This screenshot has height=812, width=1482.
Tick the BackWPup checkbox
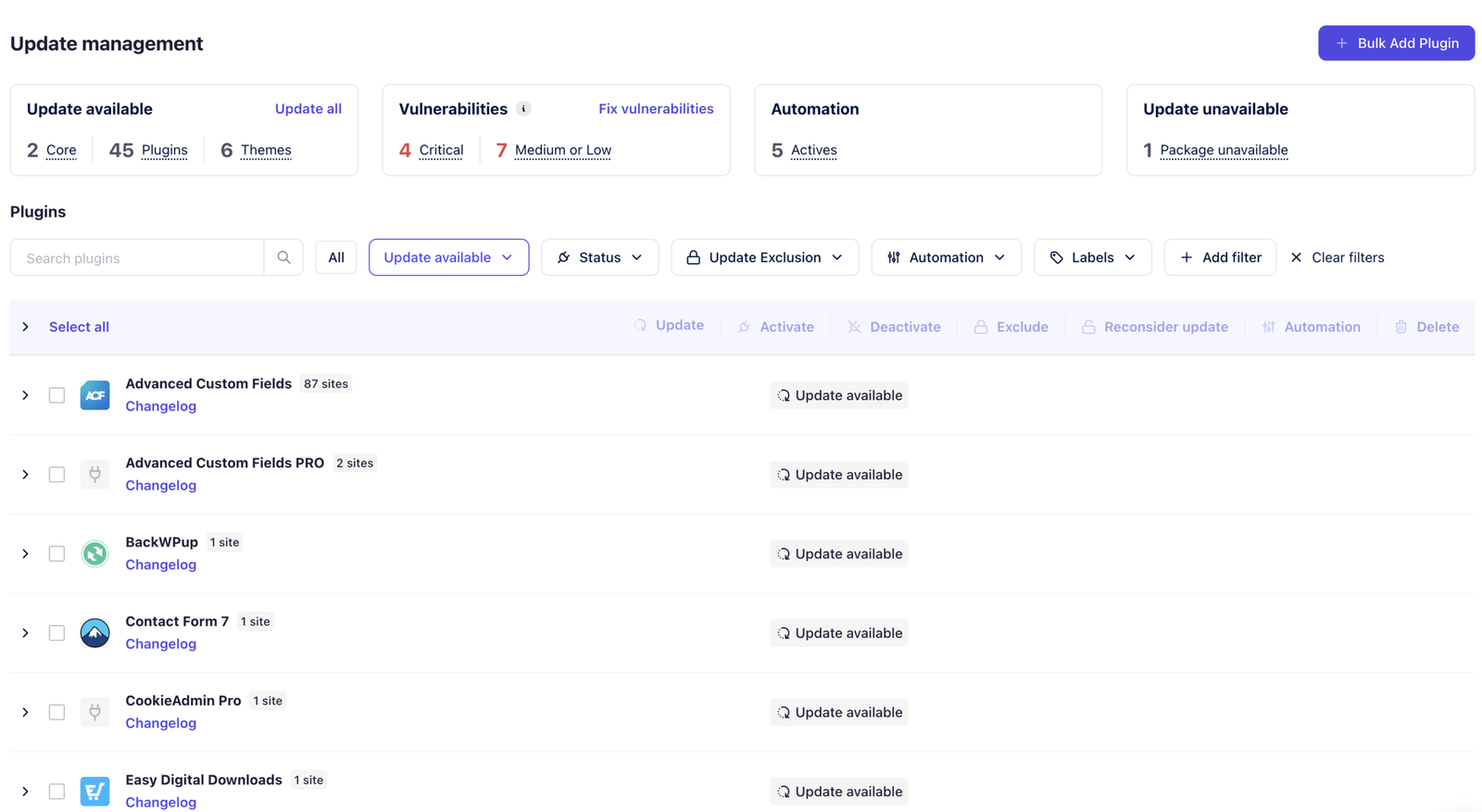click(x=57, y=554)
